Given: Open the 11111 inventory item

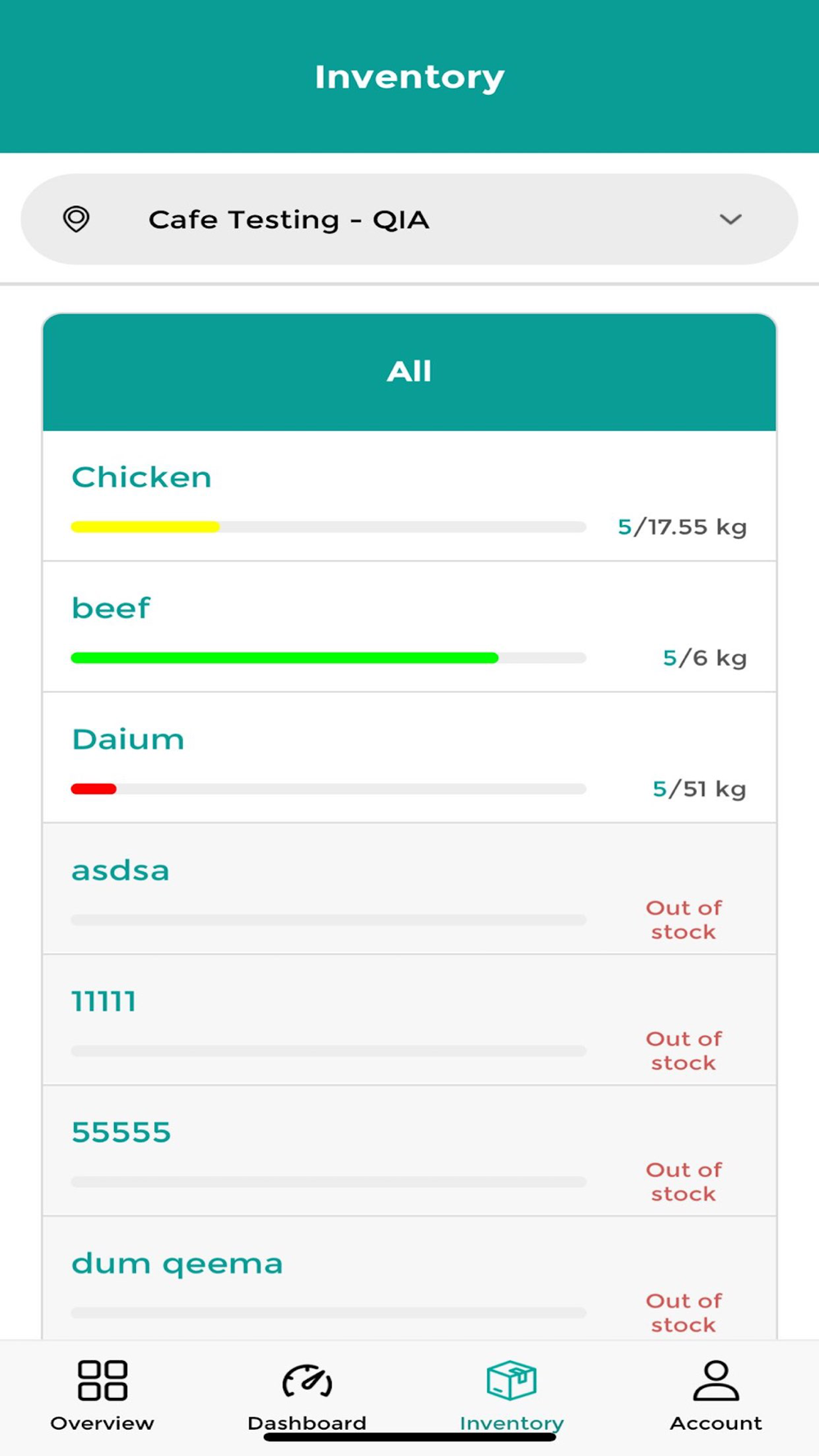Looking at the screenshot, I should (x=409, y=1020).
